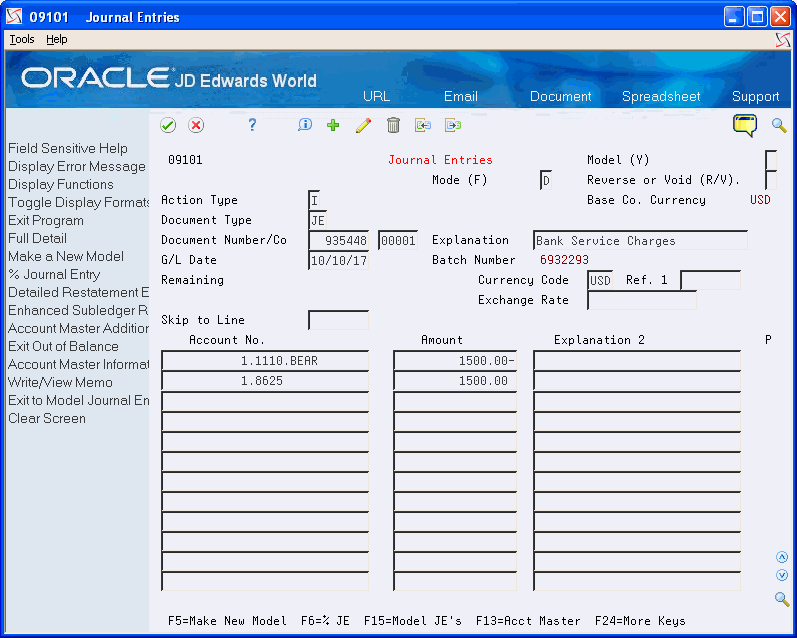Screen dimensions: 797x638
Task: Click the next record arrow icon
Action: (452, 125)
